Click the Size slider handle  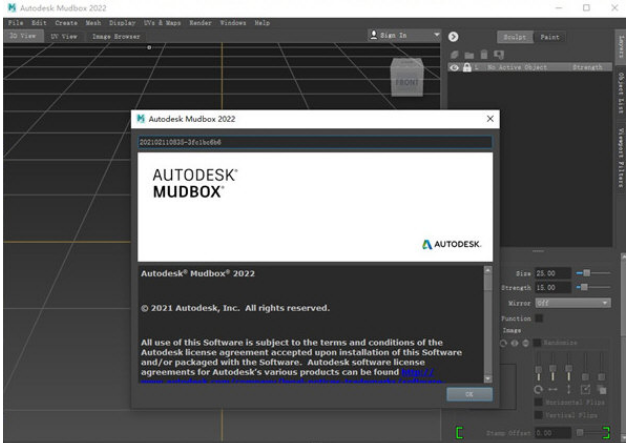coord(586,273)
